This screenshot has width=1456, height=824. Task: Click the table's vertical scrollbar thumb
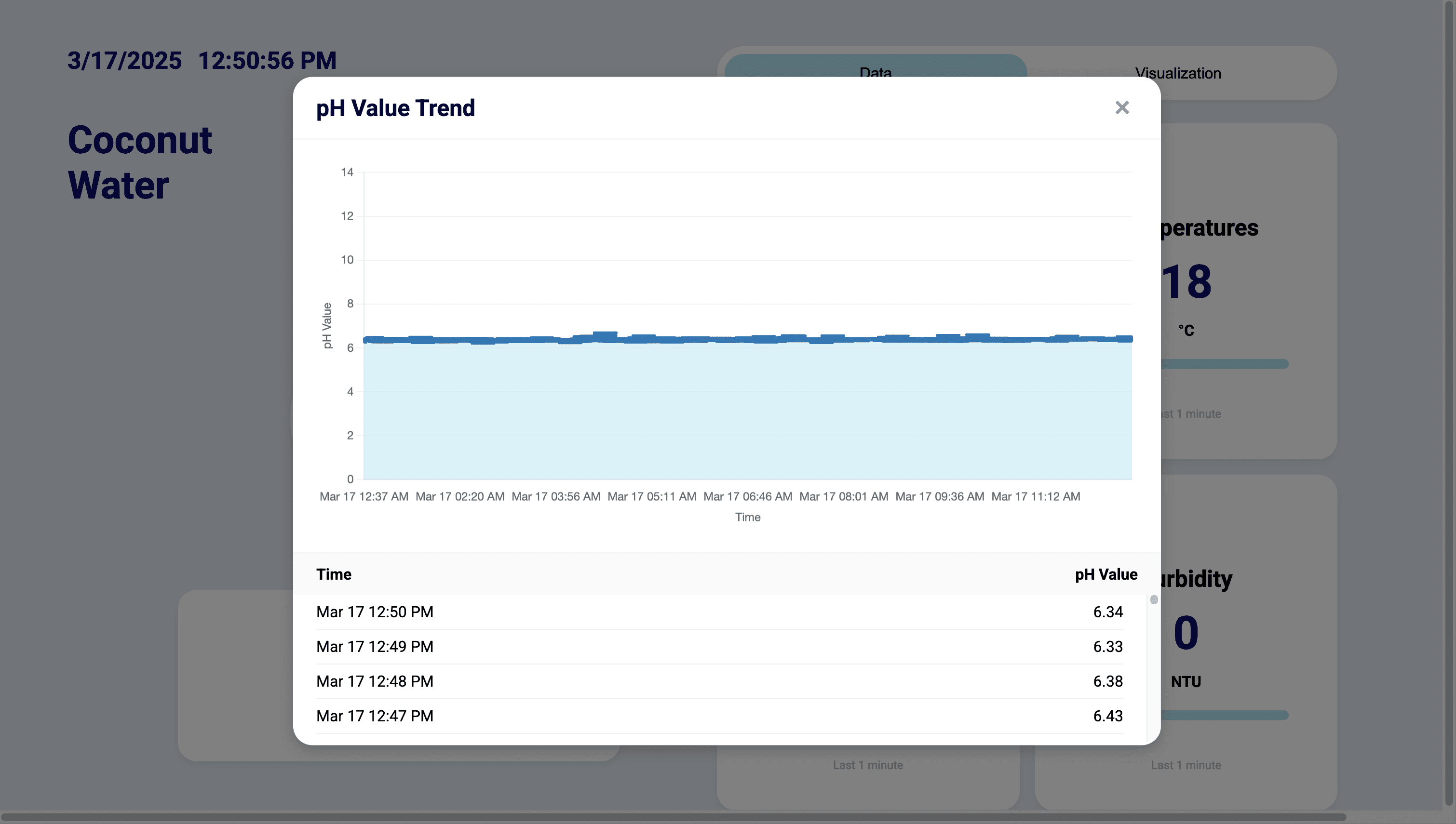(x=1154, y=599)
